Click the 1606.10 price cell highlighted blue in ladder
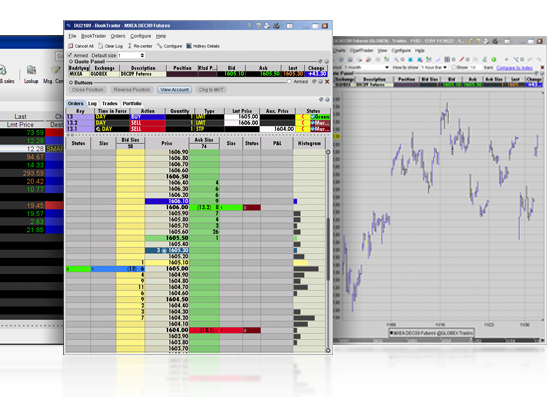 pos(167,201)
